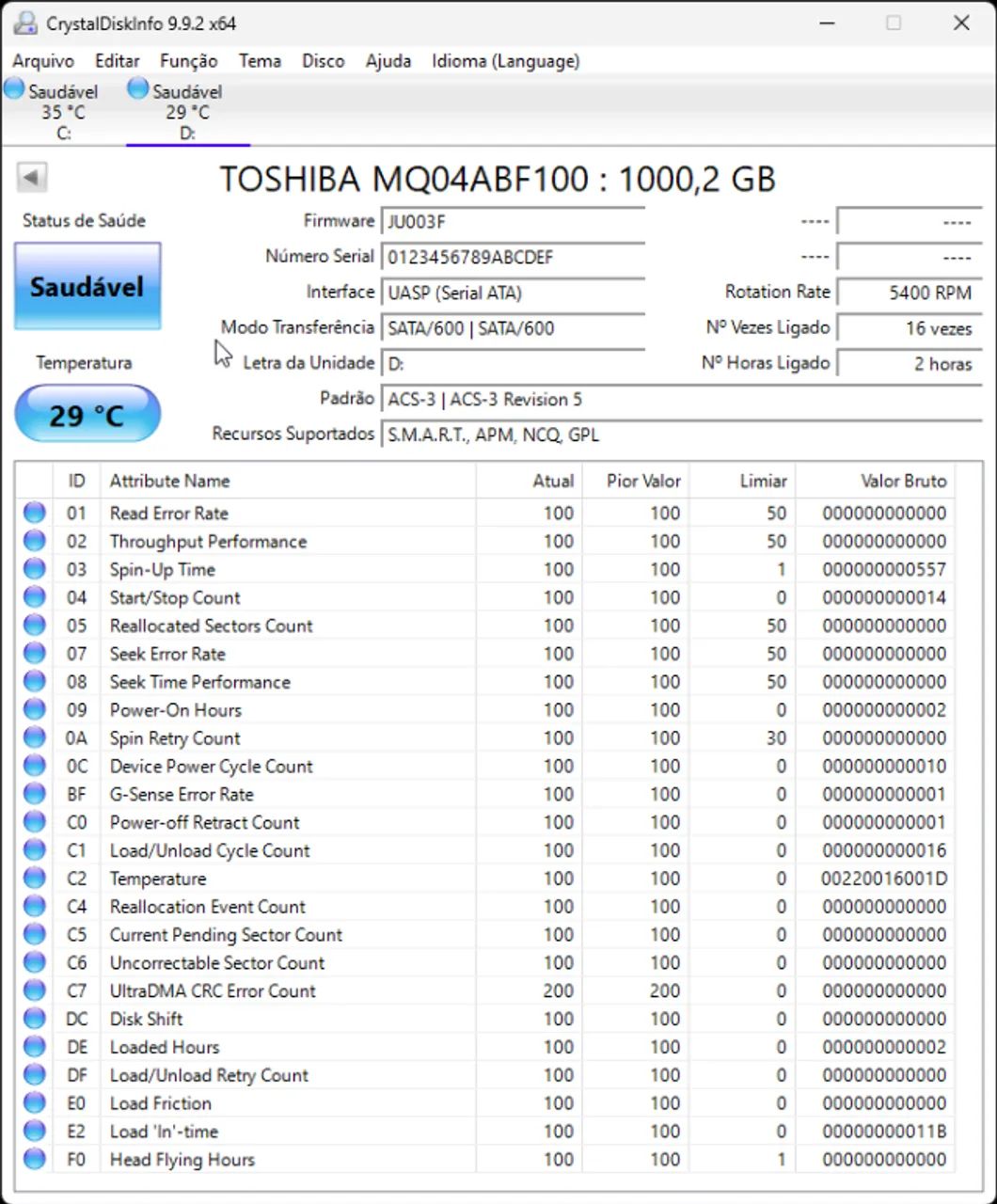This screenshot has height=1204, width=997.
Task: Click the power-on hours field 2 horas
Action: click(909, 364)
